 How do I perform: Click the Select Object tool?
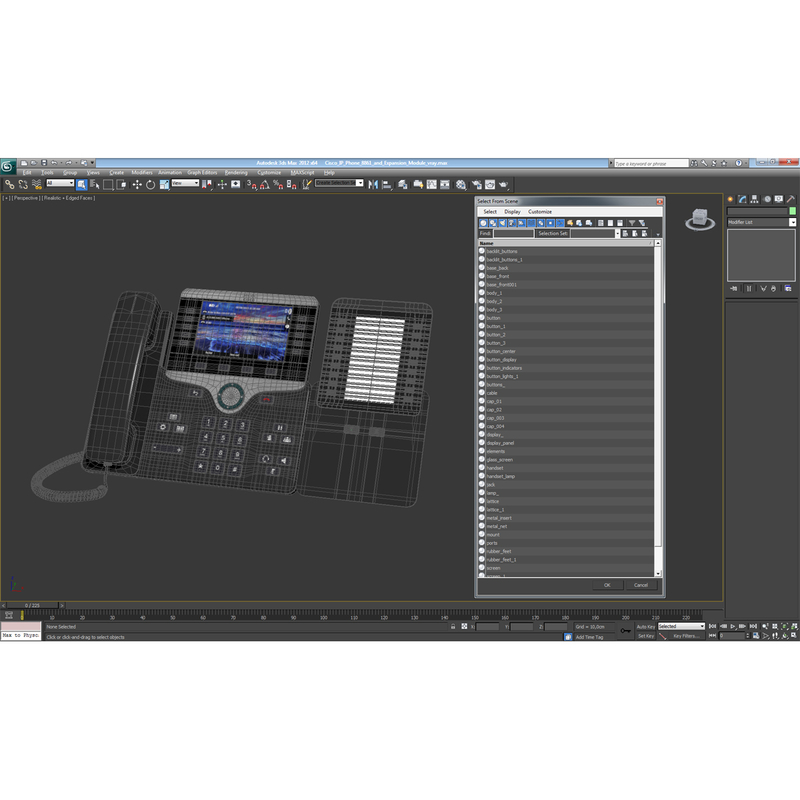click(82, 184)
